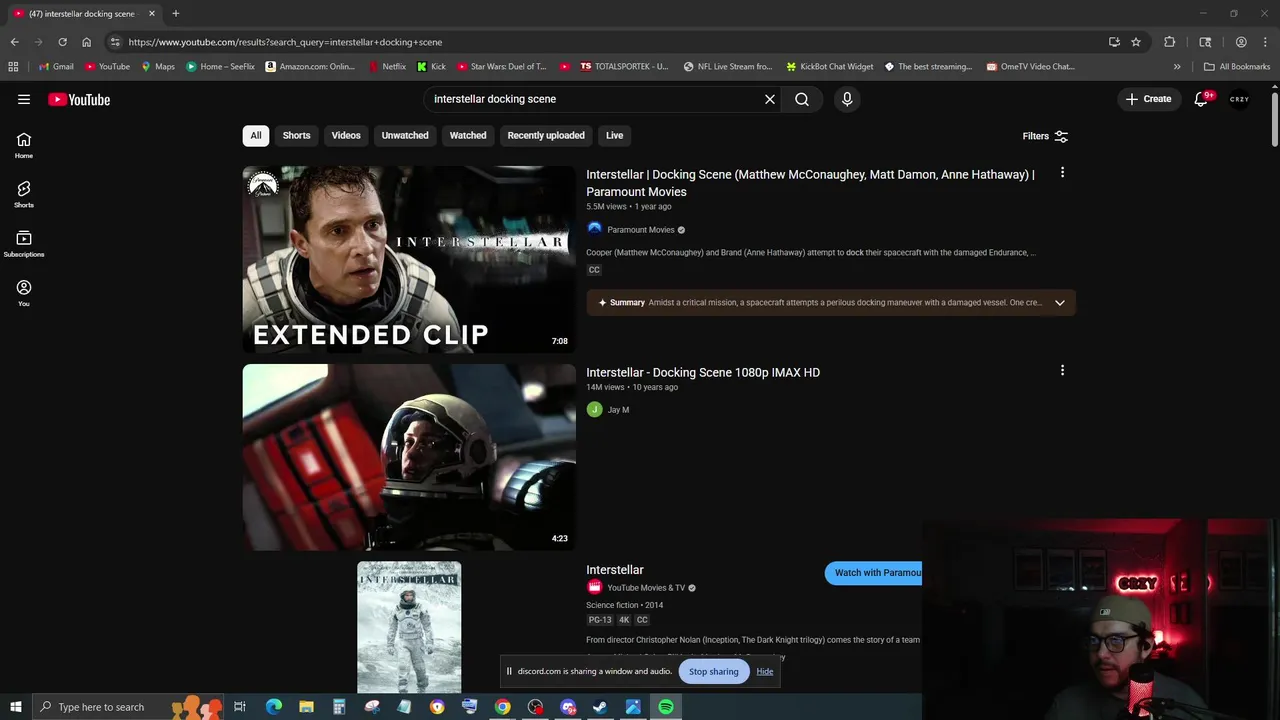The width and height of the screenshot is (1280, 720).
Task: Open the KickBot Chat Widget bookmark
Action: pos(829,67)
